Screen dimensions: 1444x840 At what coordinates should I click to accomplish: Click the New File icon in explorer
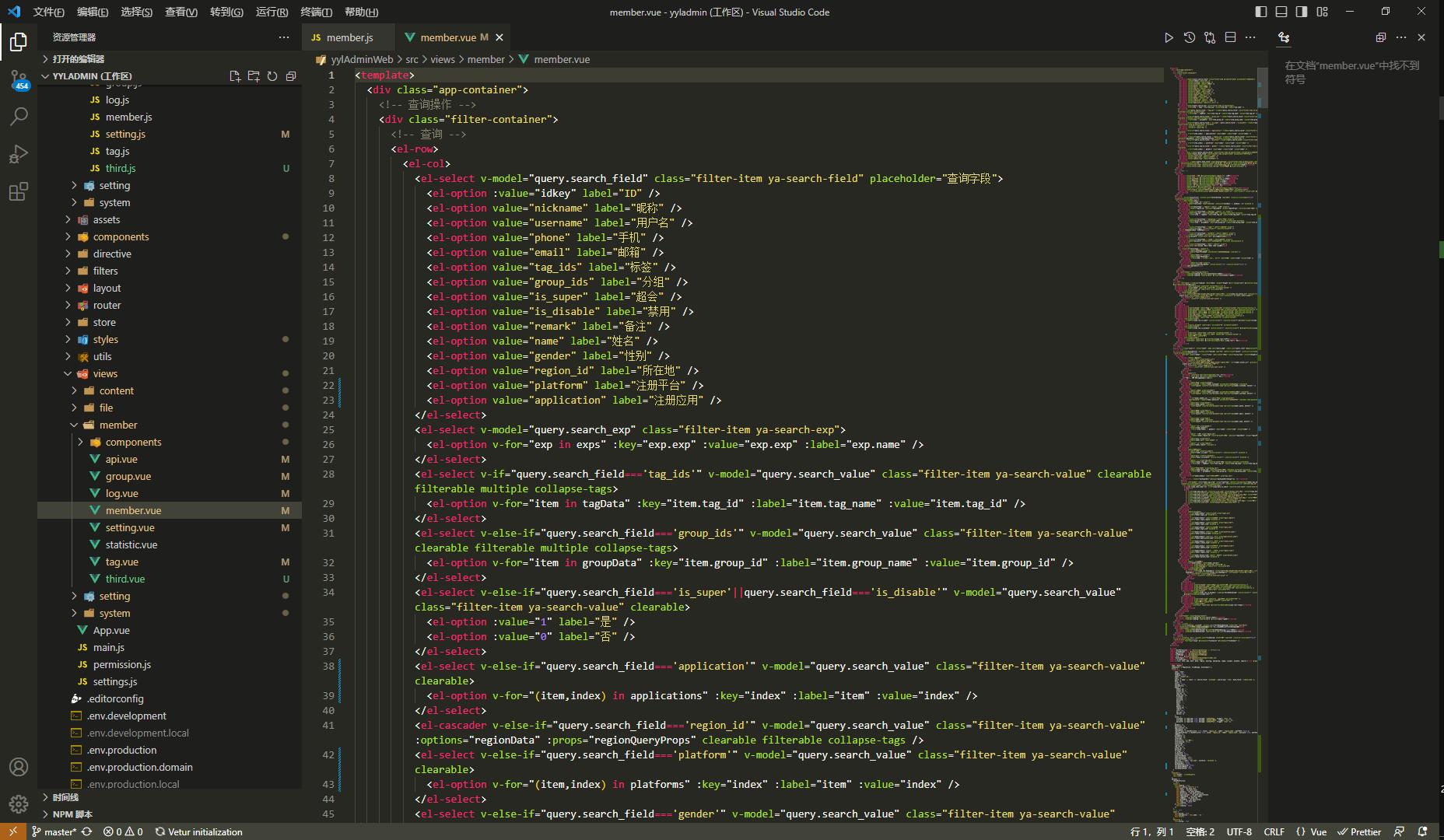(235, 76)
